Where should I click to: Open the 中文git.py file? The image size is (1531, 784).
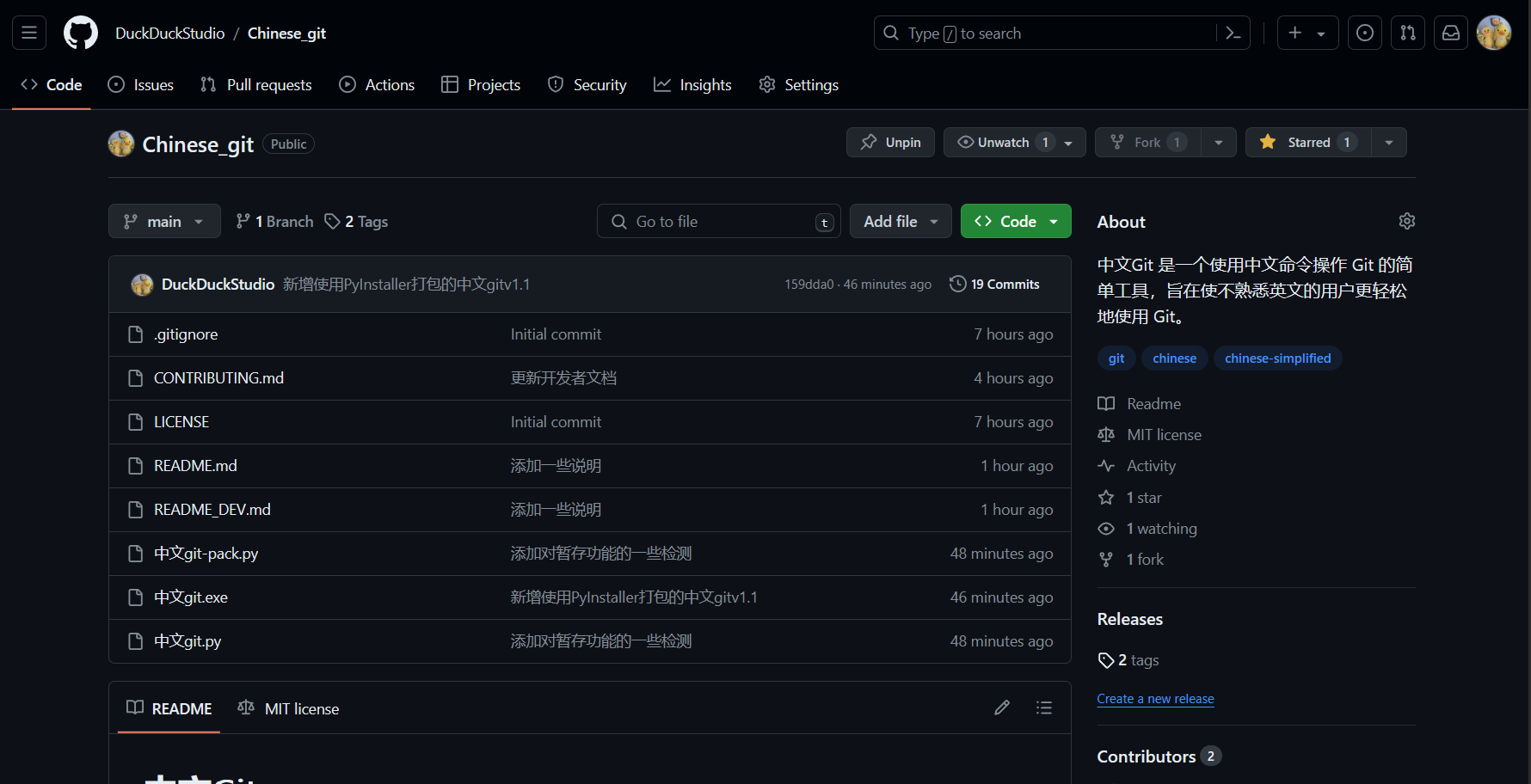pyautogui.click(x=188, y=641)
